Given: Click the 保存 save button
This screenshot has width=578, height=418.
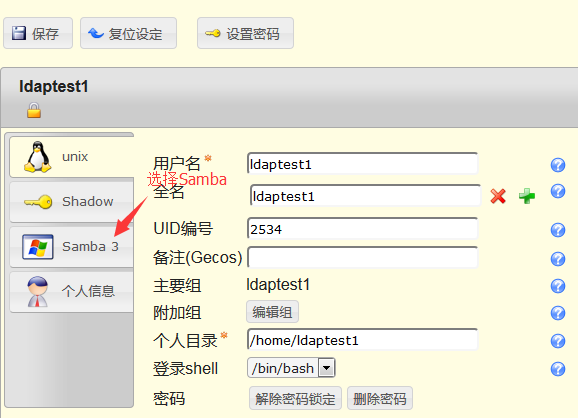Looking at the screenshot, I should coord(38,33).
